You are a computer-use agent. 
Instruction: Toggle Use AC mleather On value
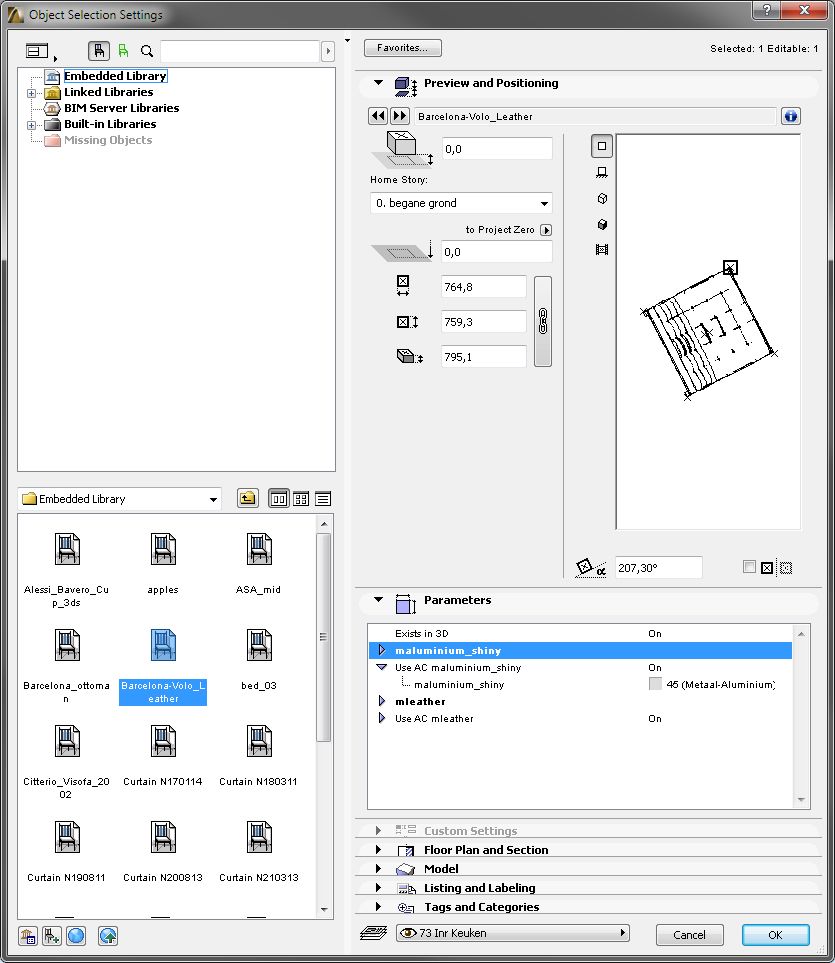(x=655, y=718)
